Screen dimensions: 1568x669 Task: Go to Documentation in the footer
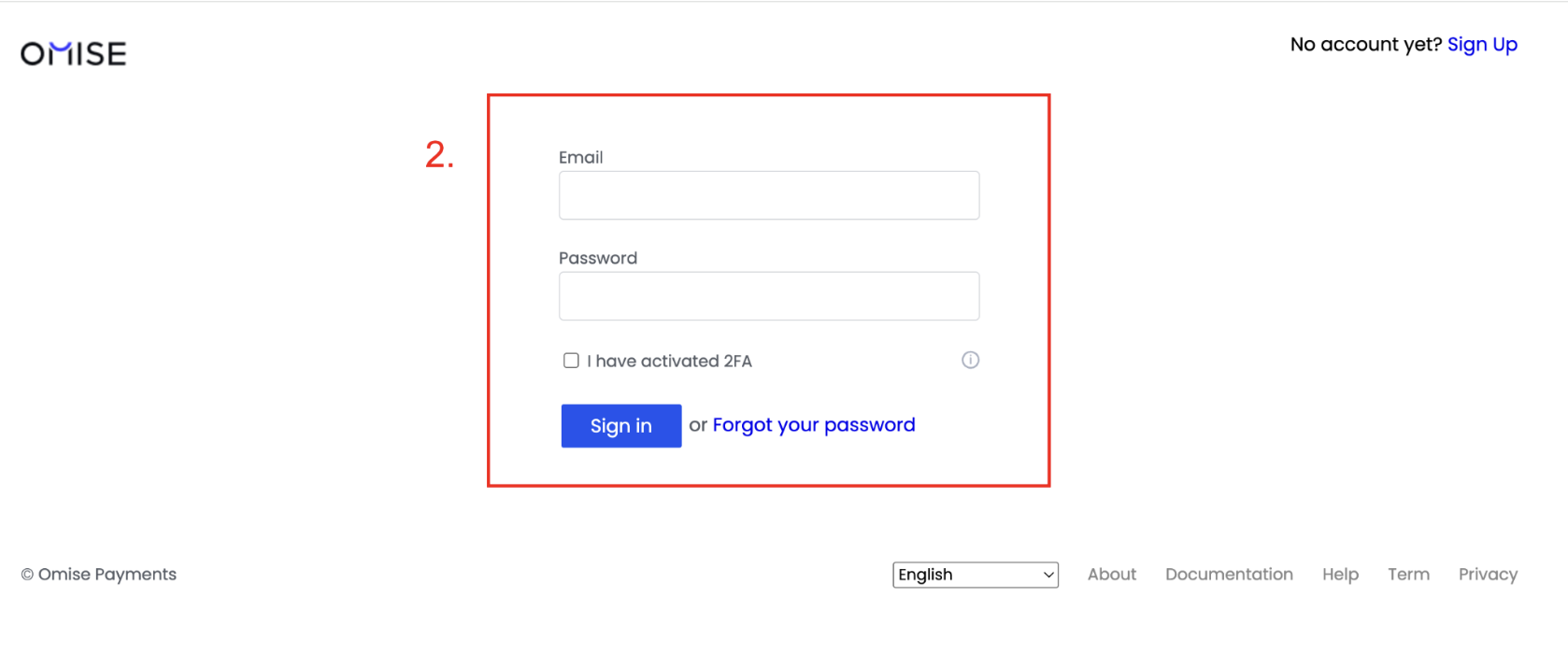[x=1229, y=575]
